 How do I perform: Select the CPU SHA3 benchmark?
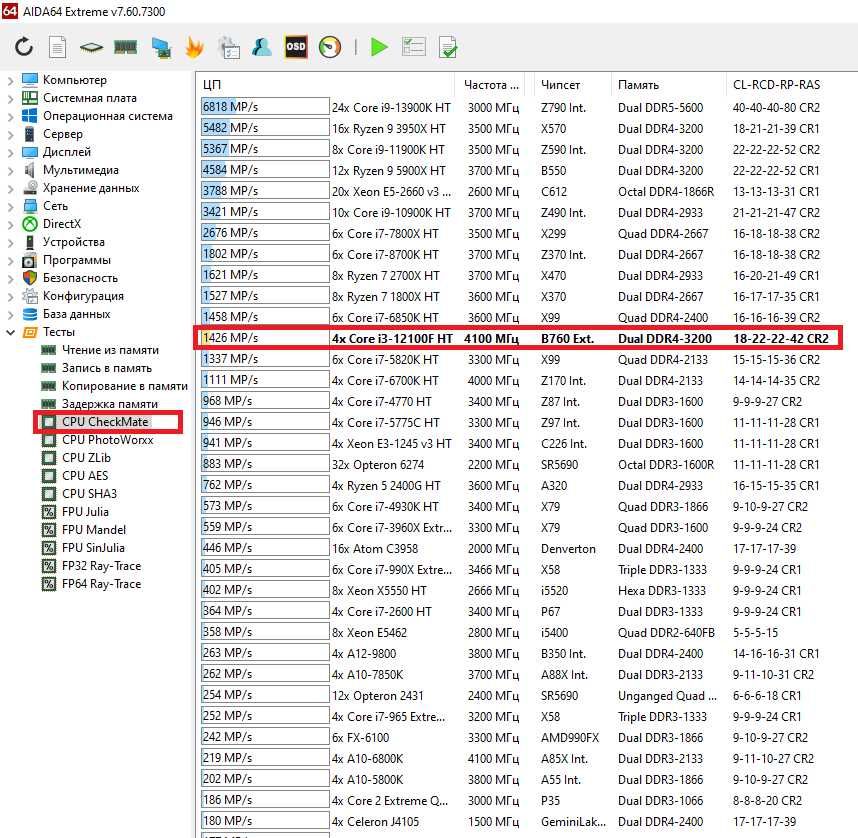coord(89,494)
